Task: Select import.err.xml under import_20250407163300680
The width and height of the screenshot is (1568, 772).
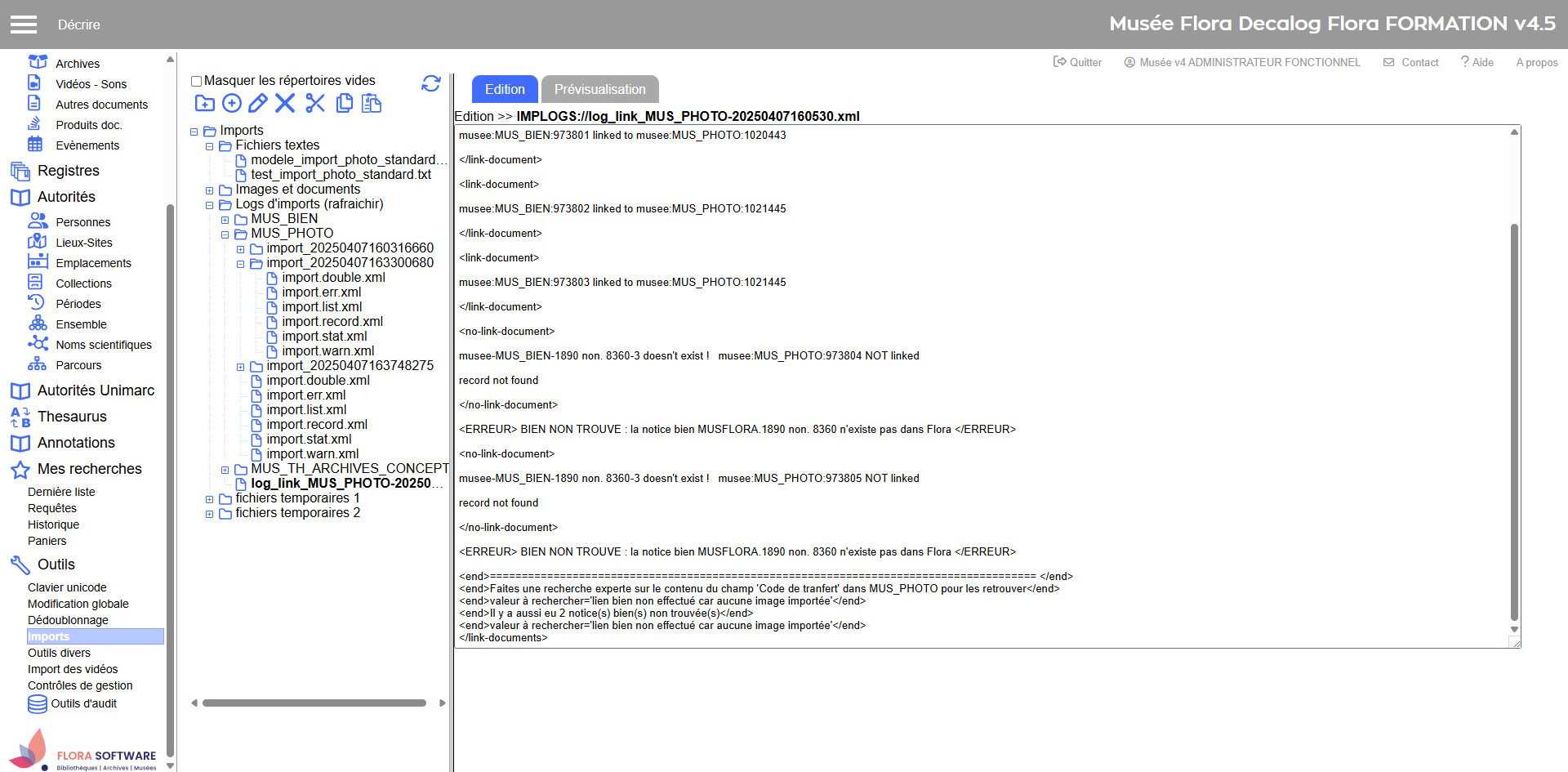Action: [x=321, y=292]
